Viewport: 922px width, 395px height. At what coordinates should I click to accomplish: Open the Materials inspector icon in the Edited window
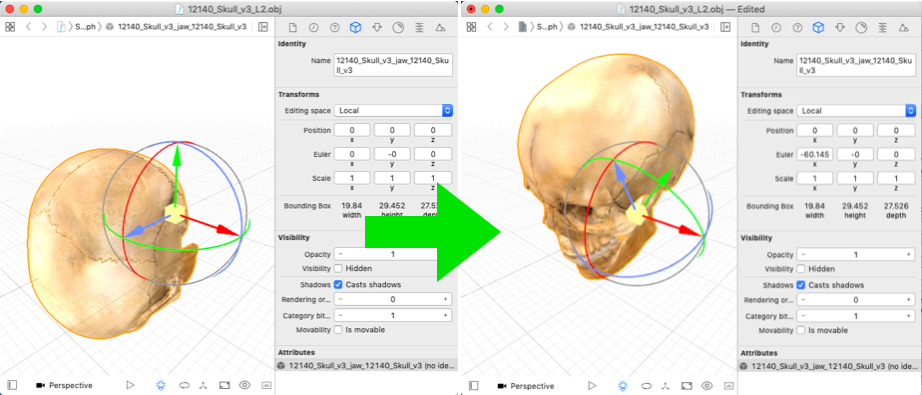click(861, 28)
